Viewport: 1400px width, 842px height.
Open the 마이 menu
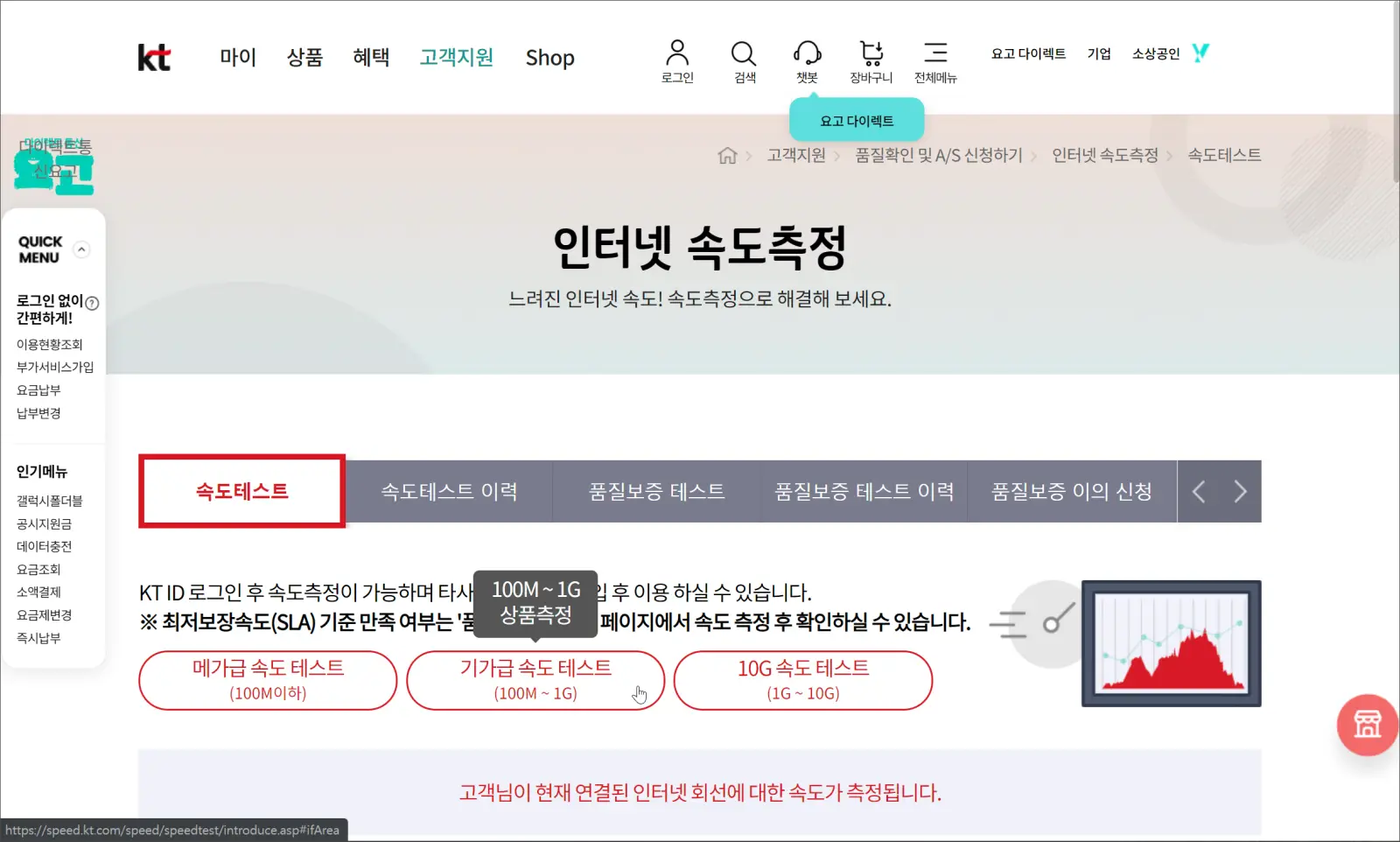[238, 58]
